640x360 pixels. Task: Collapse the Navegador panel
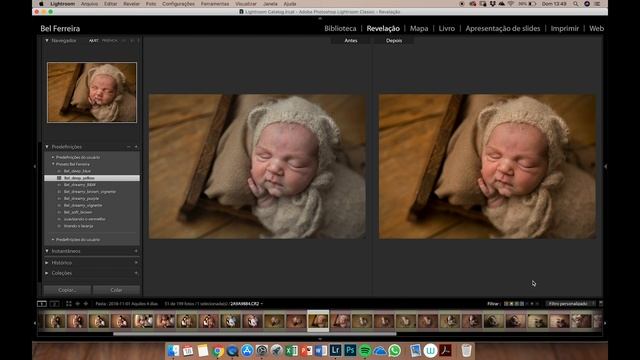point(47,40)
